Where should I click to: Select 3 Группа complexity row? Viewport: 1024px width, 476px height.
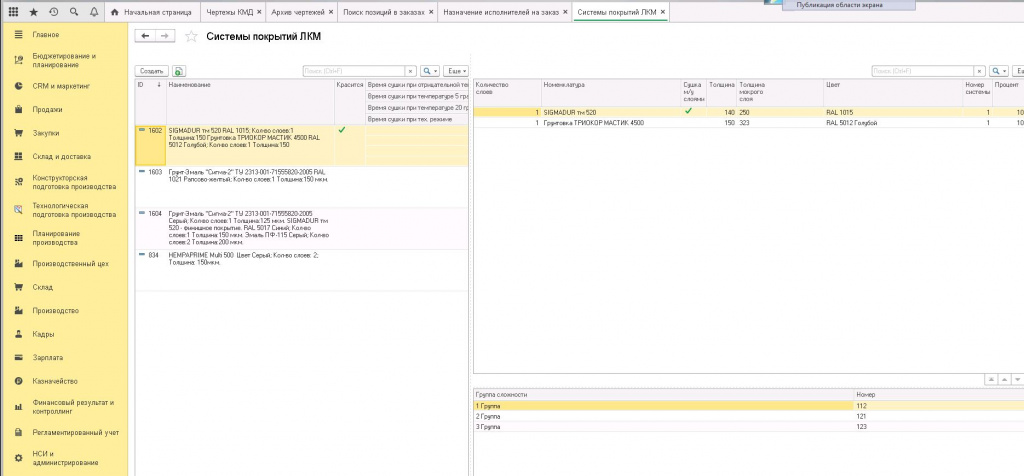tap(748, 427)
